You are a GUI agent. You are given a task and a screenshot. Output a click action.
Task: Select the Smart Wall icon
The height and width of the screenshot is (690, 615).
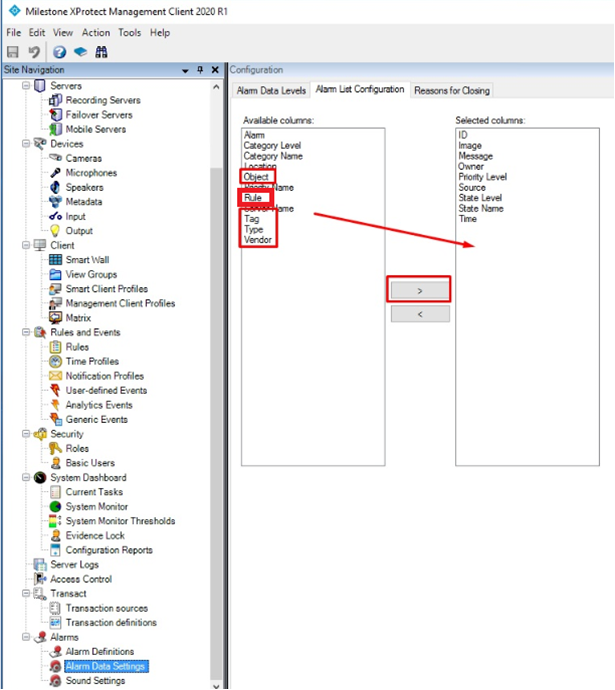[55, 260]
